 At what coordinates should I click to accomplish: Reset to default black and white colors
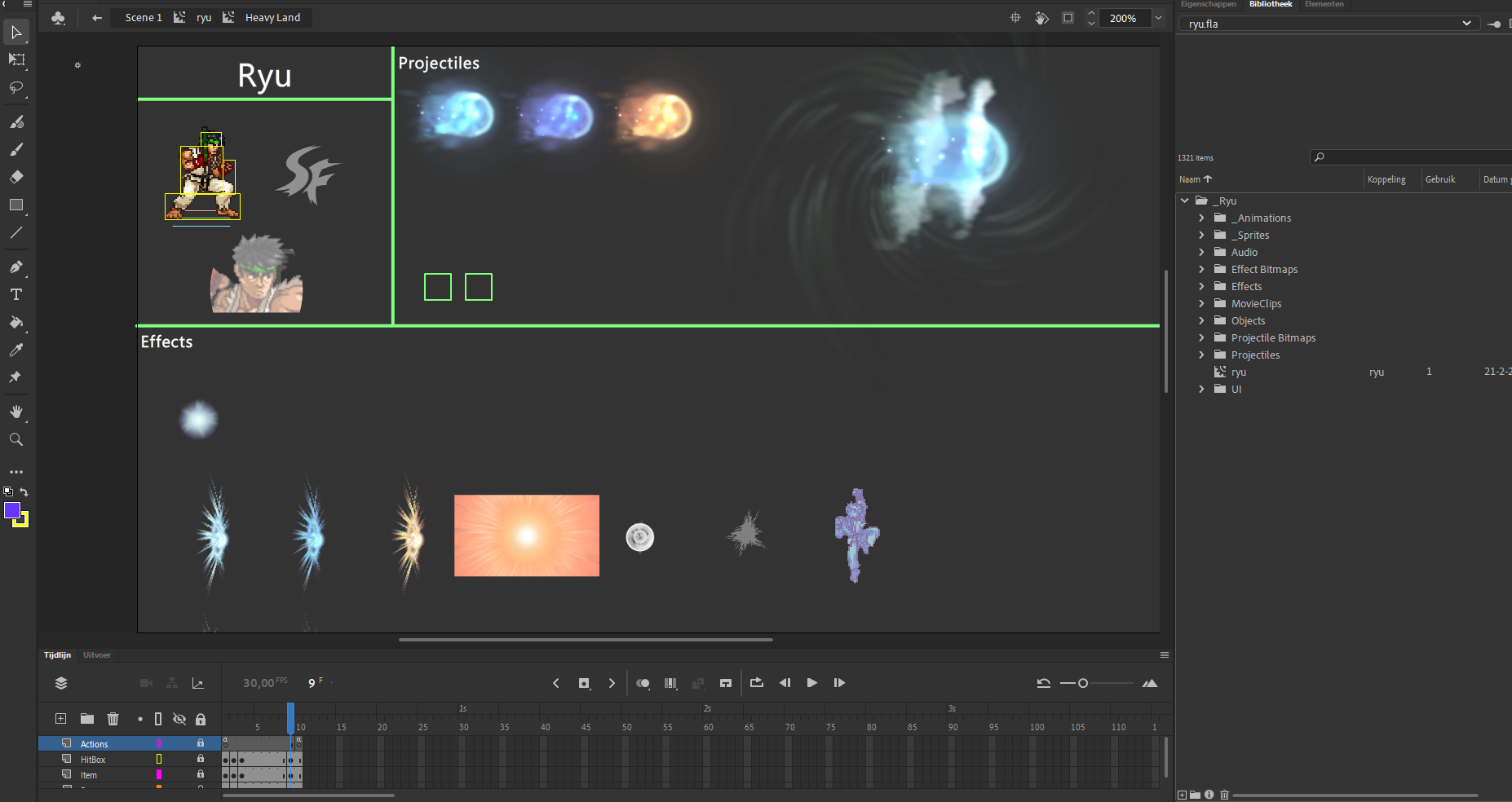[8, 491]
